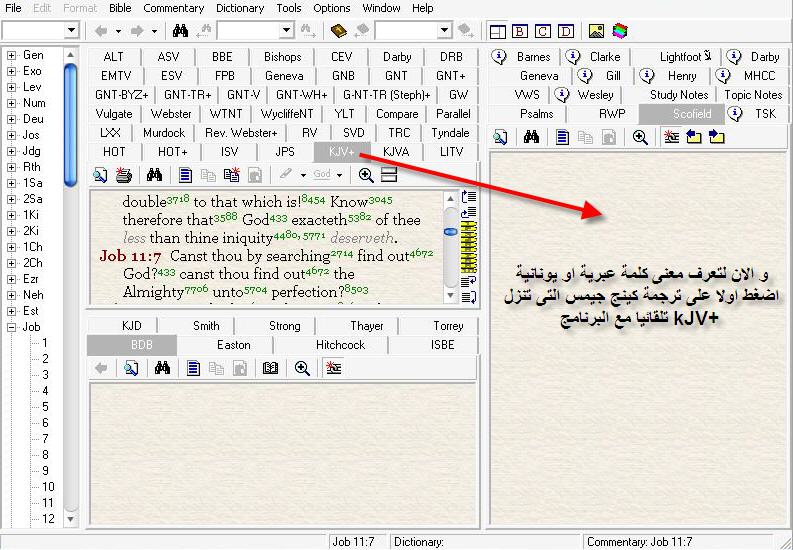The image size is (793, 550).
Task: Open the Options menu
Action: click(332, 8)
